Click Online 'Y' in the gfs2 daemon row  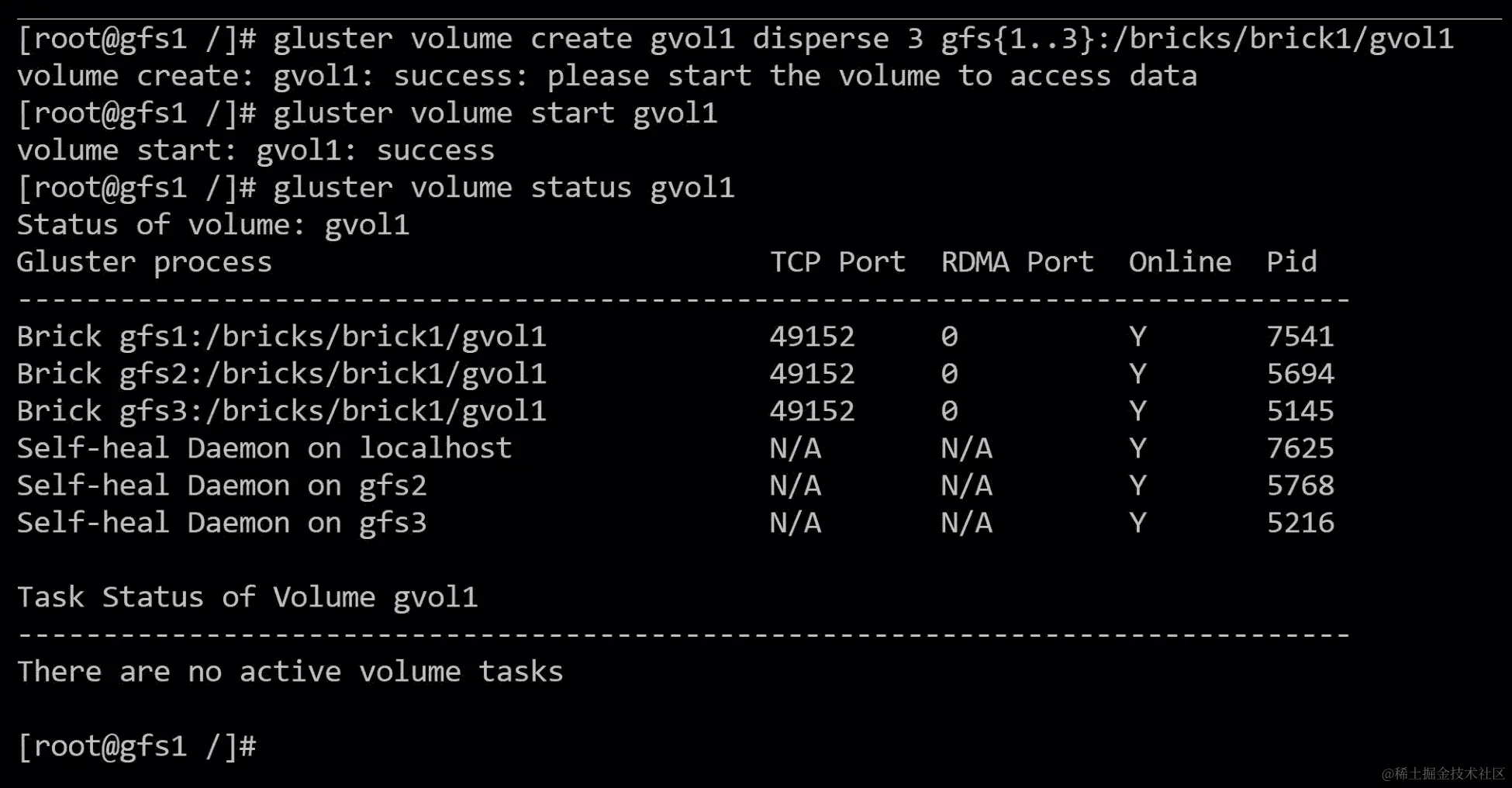point(1137,486)
